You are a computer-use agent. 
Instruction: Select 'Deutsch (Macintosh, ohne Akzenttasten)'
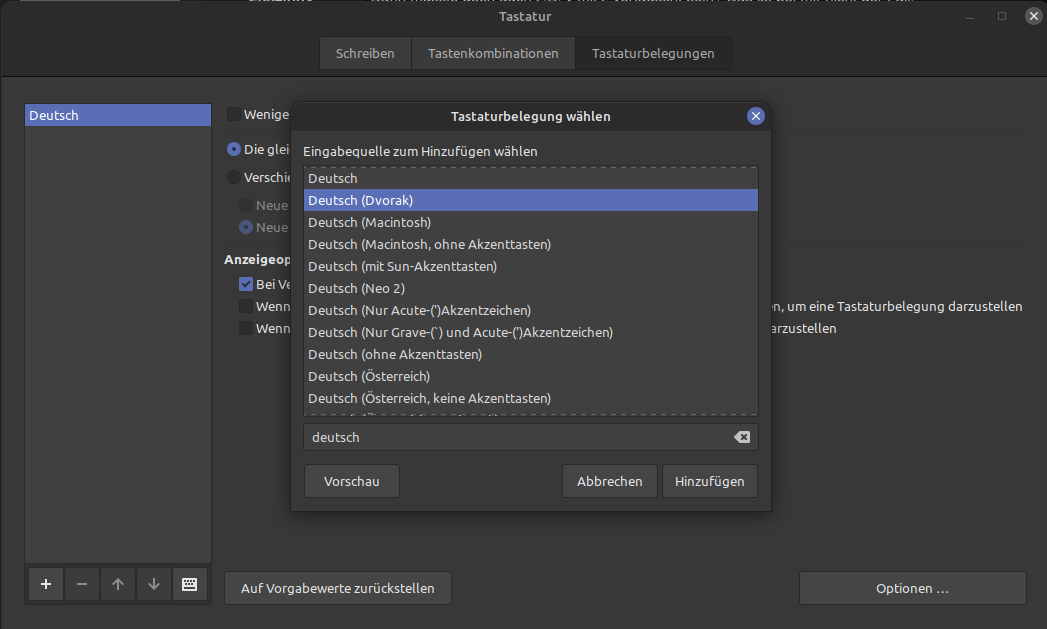tap(531, 244)
